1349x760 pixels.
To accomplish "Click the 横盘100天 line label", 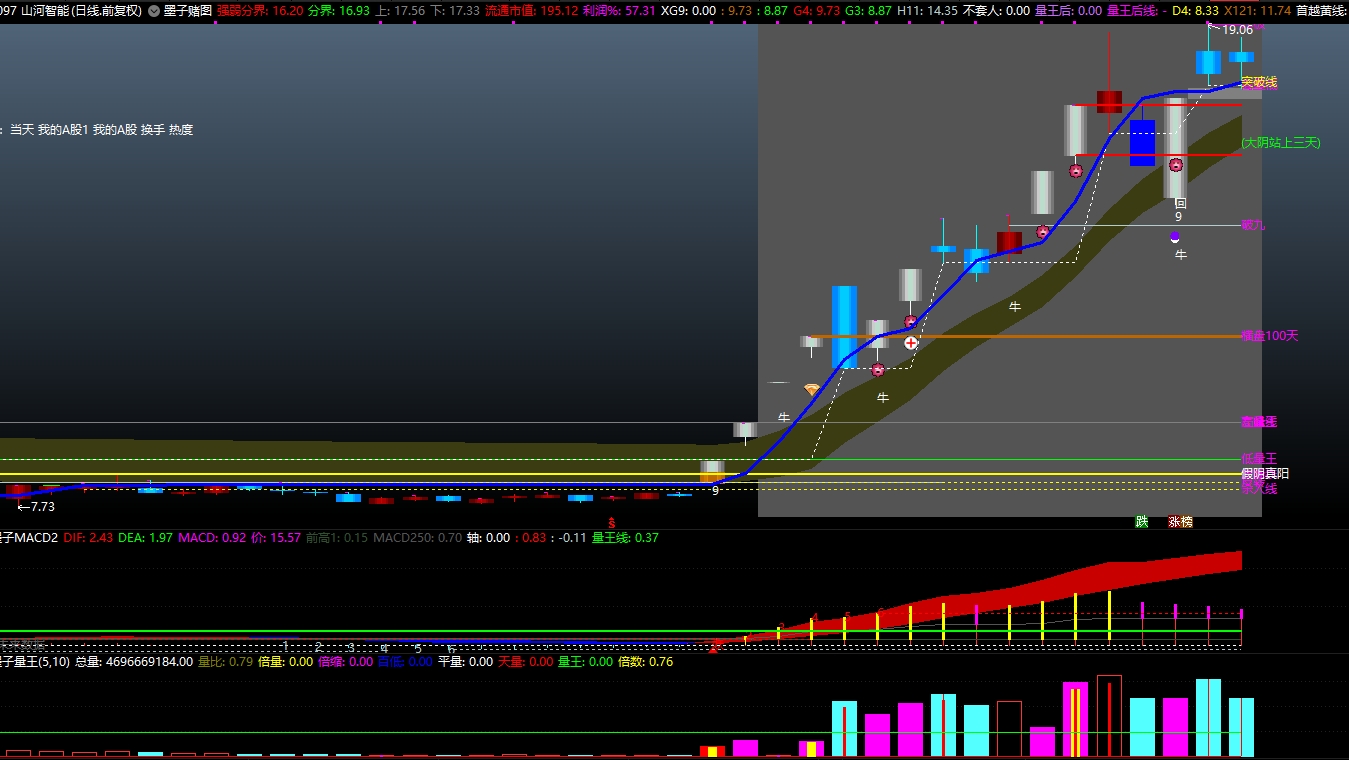I will (x=1269, y=336).
